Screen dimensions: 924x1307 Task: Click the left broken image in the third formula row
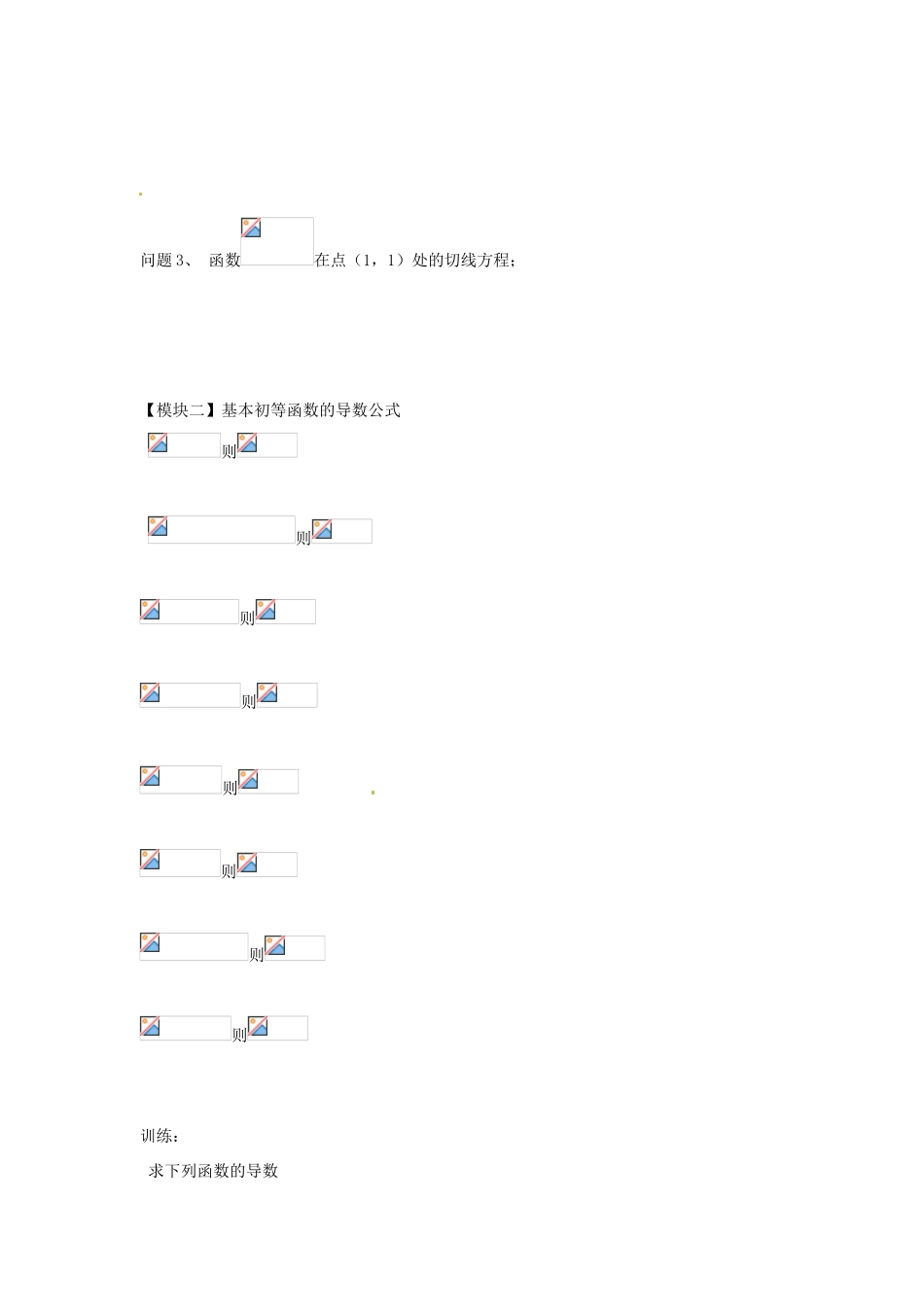[x=189, y=612]
